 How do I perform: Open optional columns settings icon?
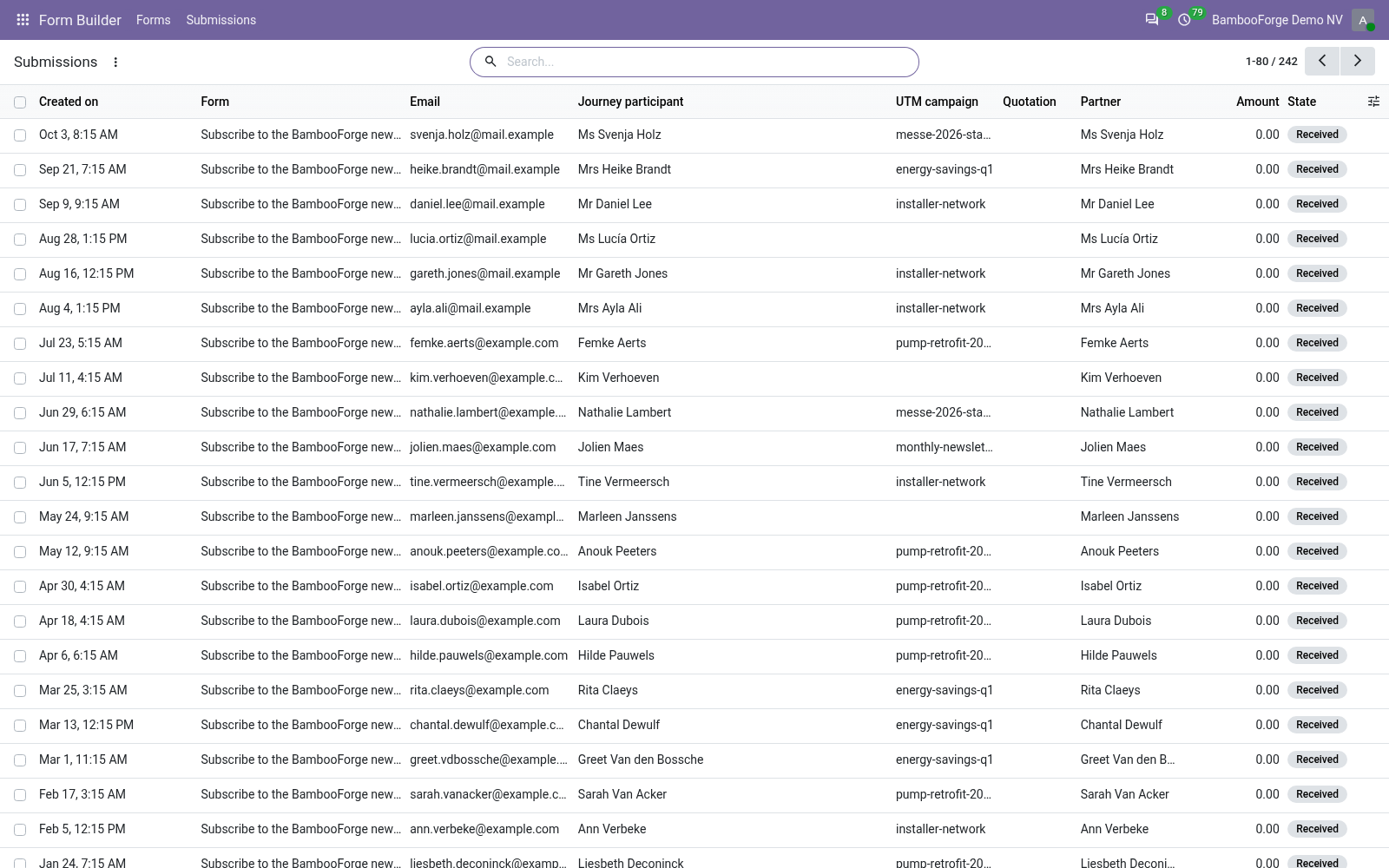click(x=1373, y=102)
